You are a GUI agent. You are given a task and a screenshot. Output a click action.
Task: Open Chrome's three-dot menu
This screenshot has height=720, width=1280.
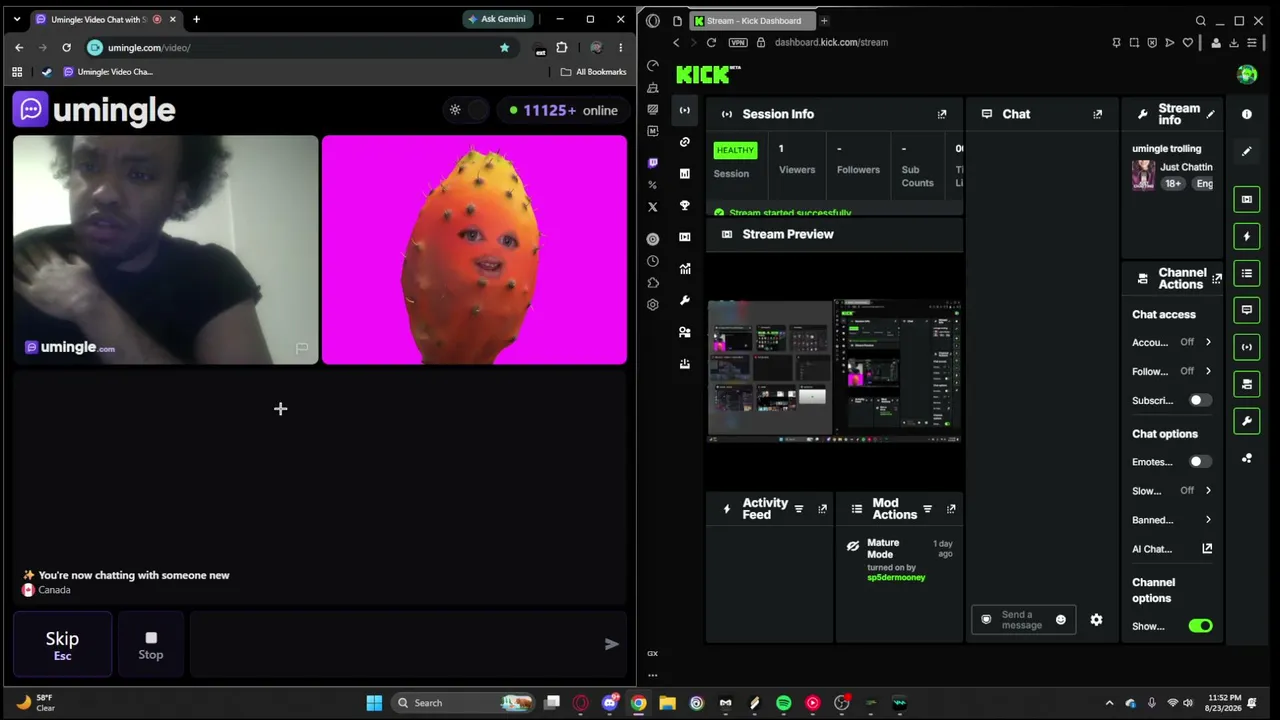tap(620, 47)
